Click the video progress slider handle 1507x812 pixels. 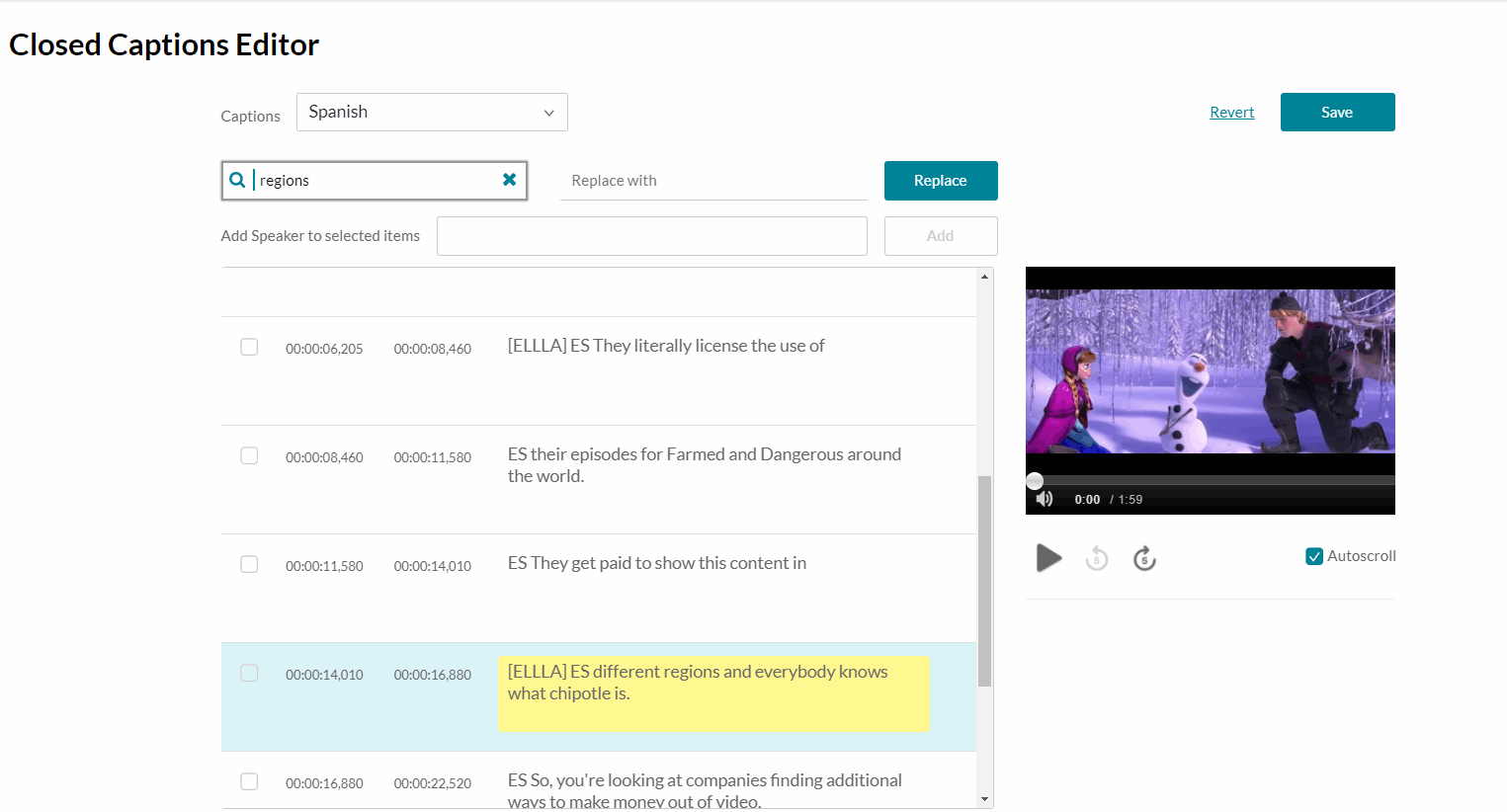(x=1035, y=481)
